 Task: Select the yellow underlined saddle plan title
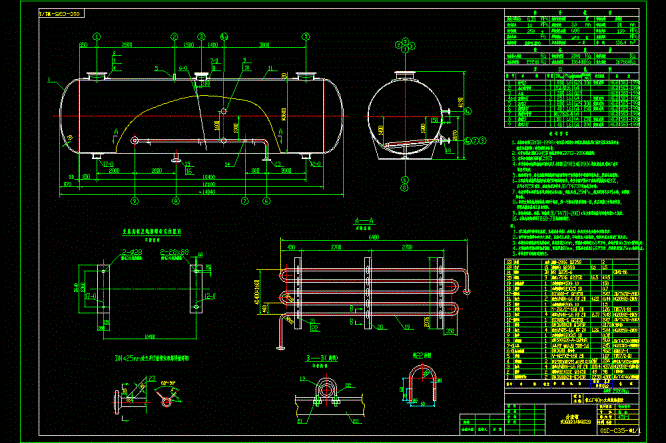coord(151,231)
